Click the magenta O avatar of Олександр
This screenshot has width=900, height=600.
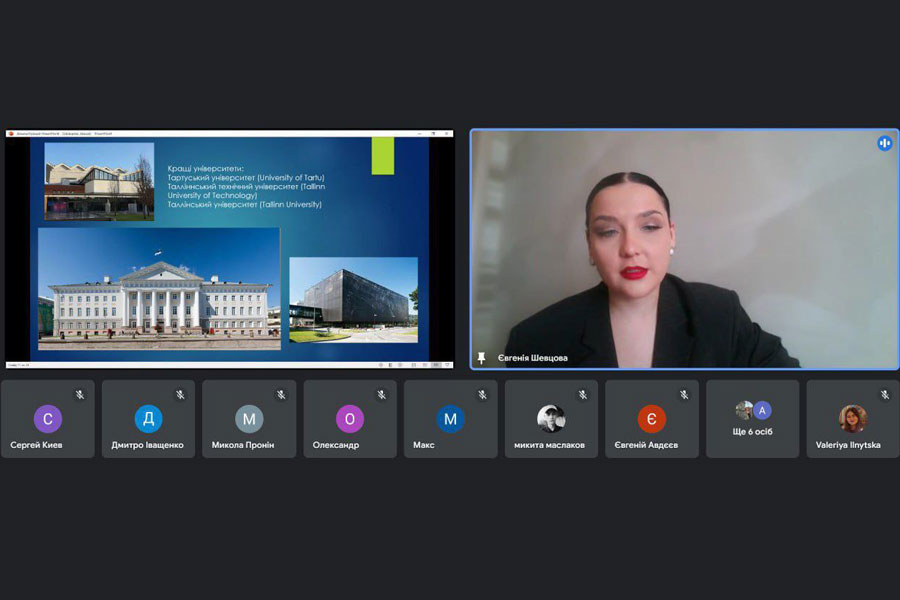pos(350,419)
